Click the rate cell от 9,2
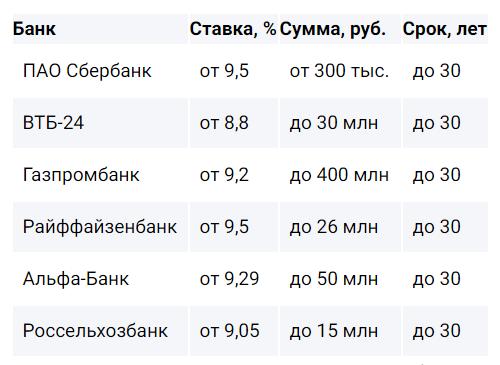 [234, 175]
